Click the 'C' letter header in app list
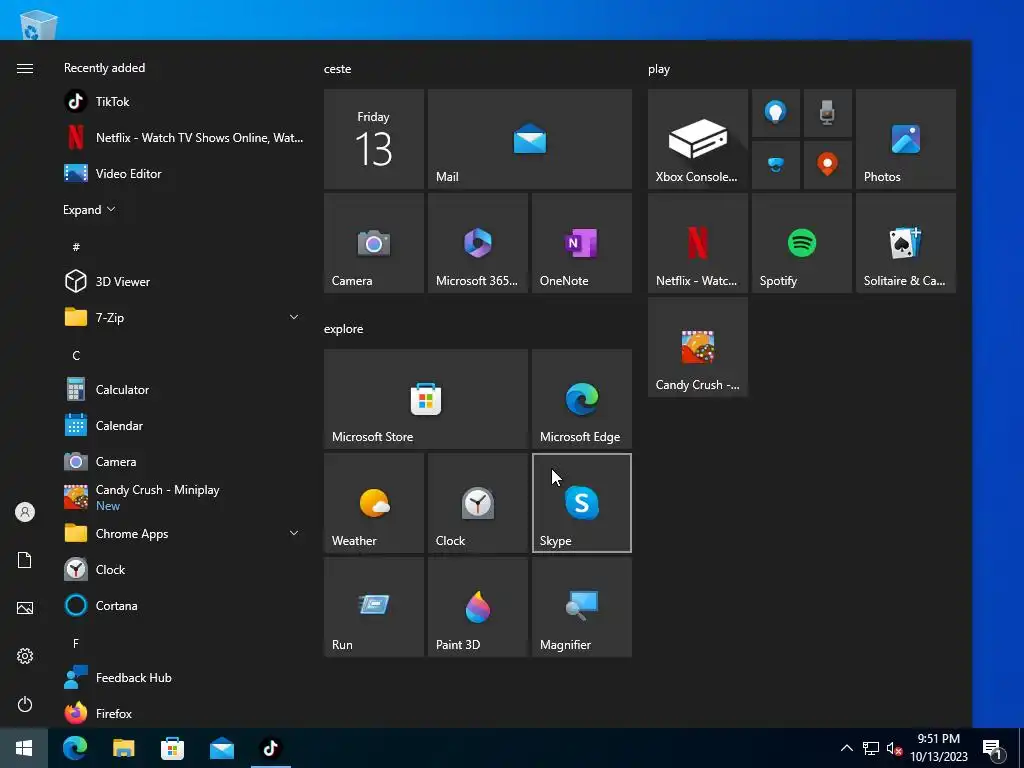Screen dimensions: 1024x768 tap(76, 355)
